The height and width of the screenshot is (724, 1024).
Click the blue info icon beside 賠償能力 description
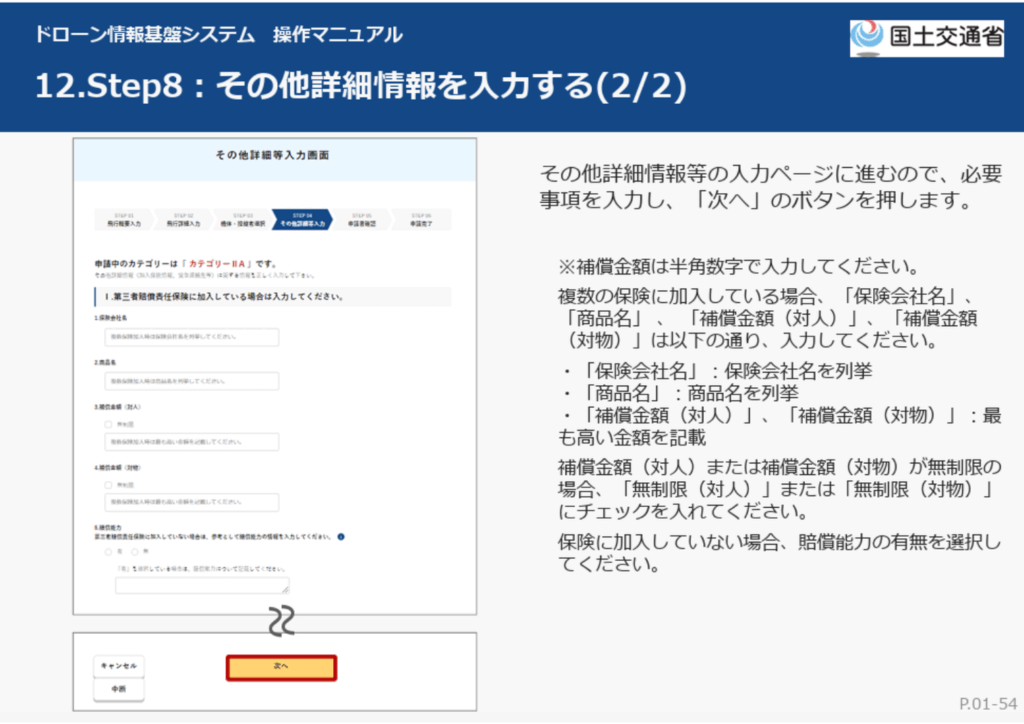pos(341,537)
